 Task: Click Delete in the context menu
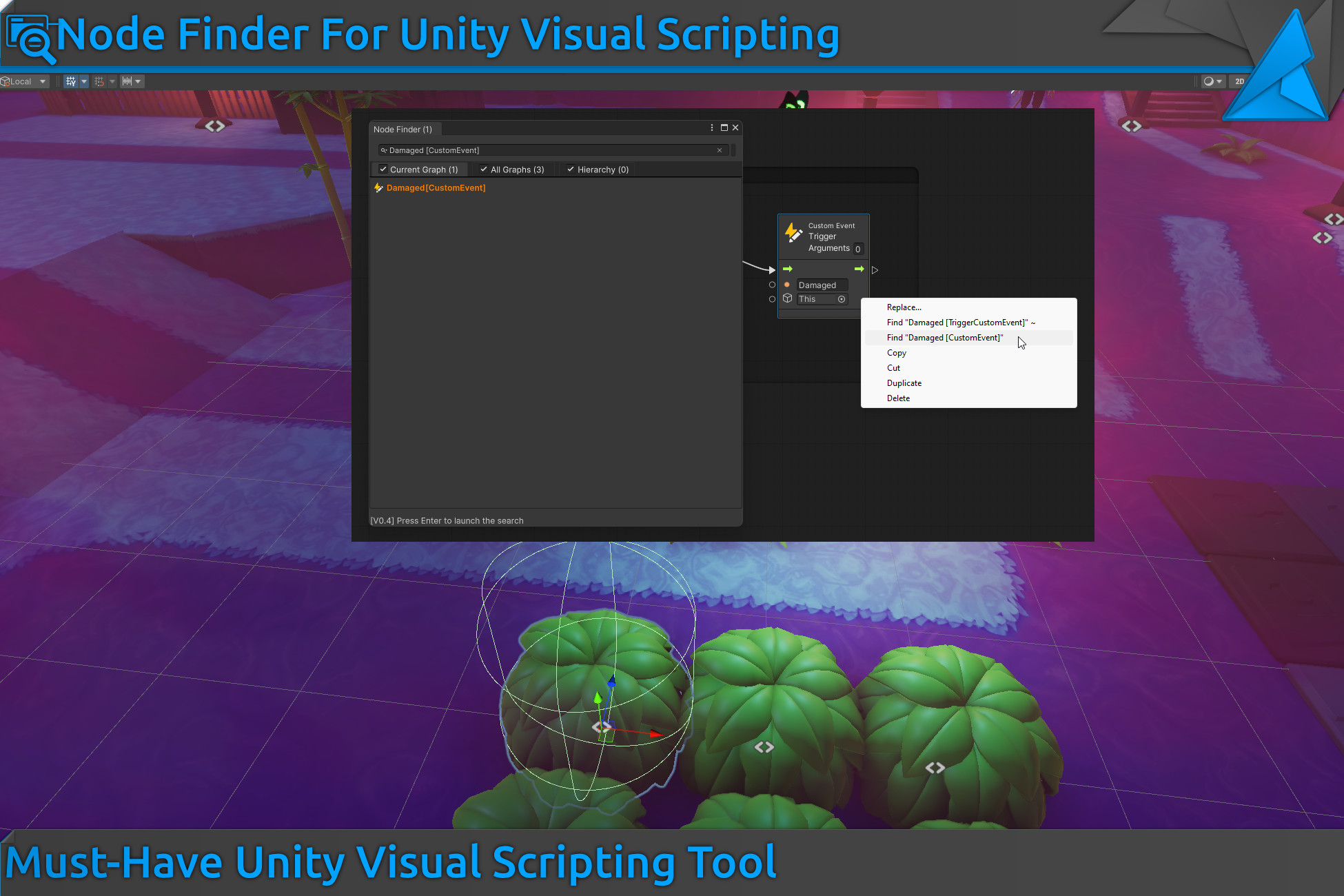898,398
